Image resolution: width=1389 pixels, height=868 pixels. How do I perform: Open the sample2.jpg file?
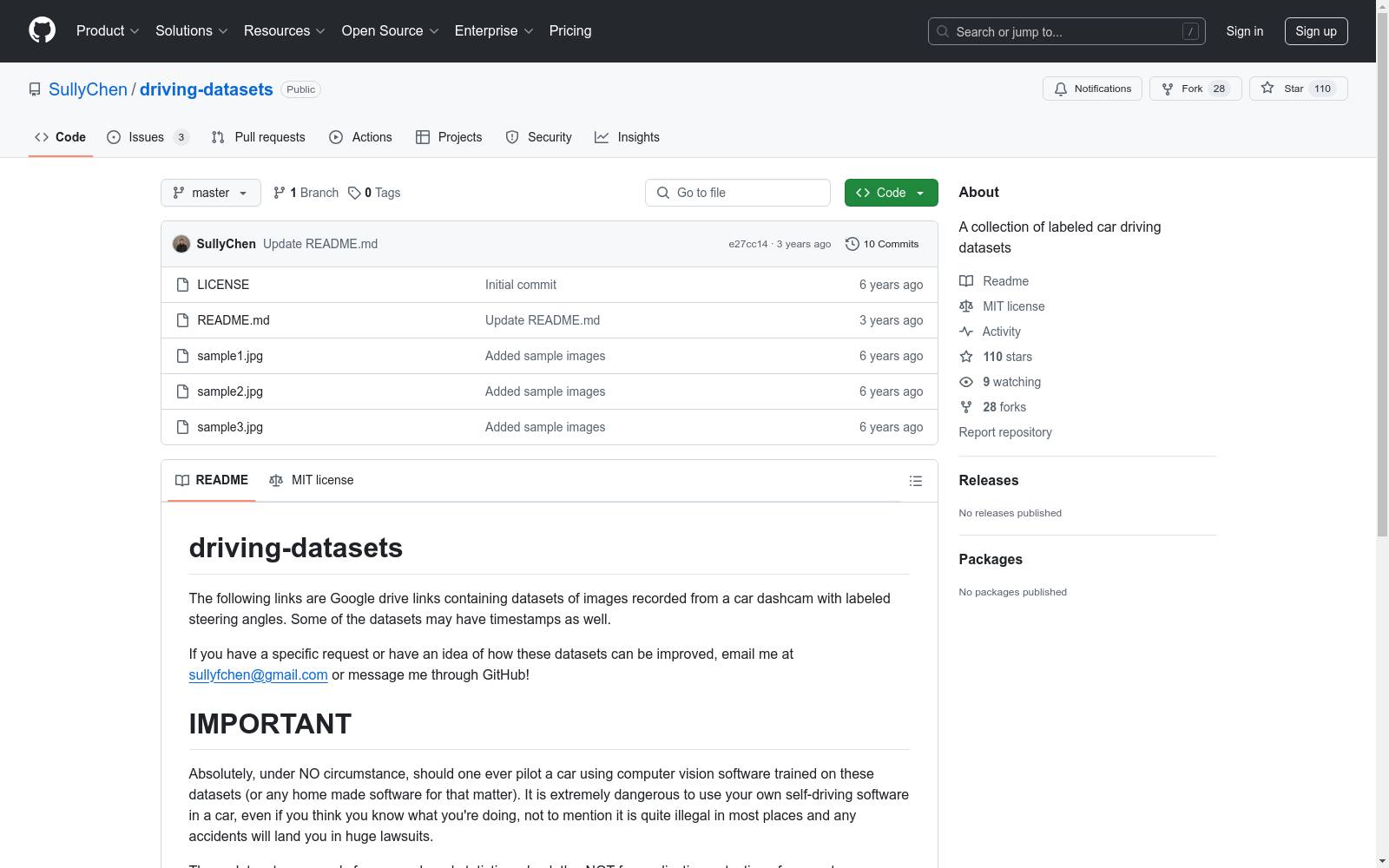(x=230, y=391)
